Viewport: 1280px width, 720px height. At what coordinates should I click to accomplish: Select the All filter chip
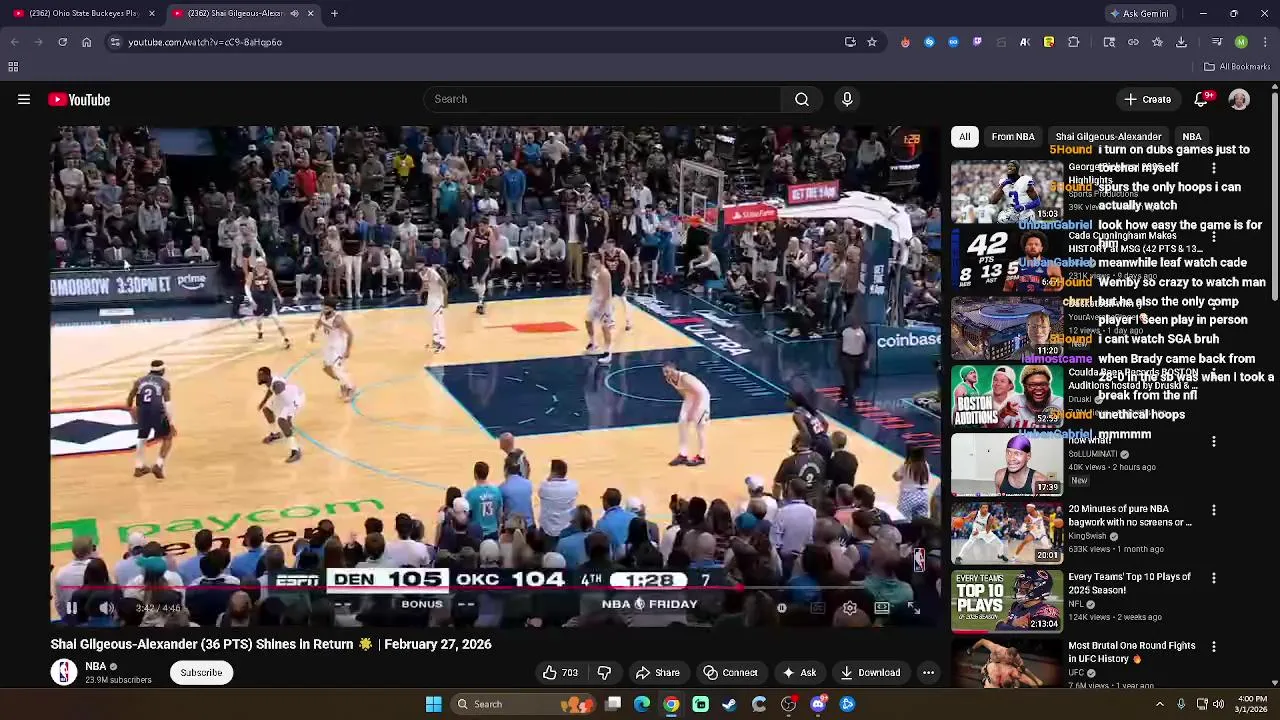pos(964,137)
